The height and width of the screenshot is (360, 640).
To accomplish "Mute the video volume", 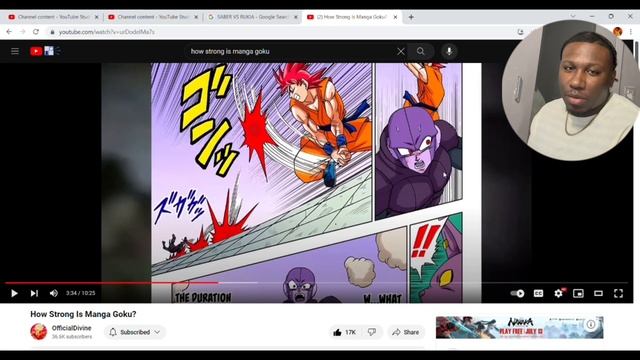I will (53, 293).
